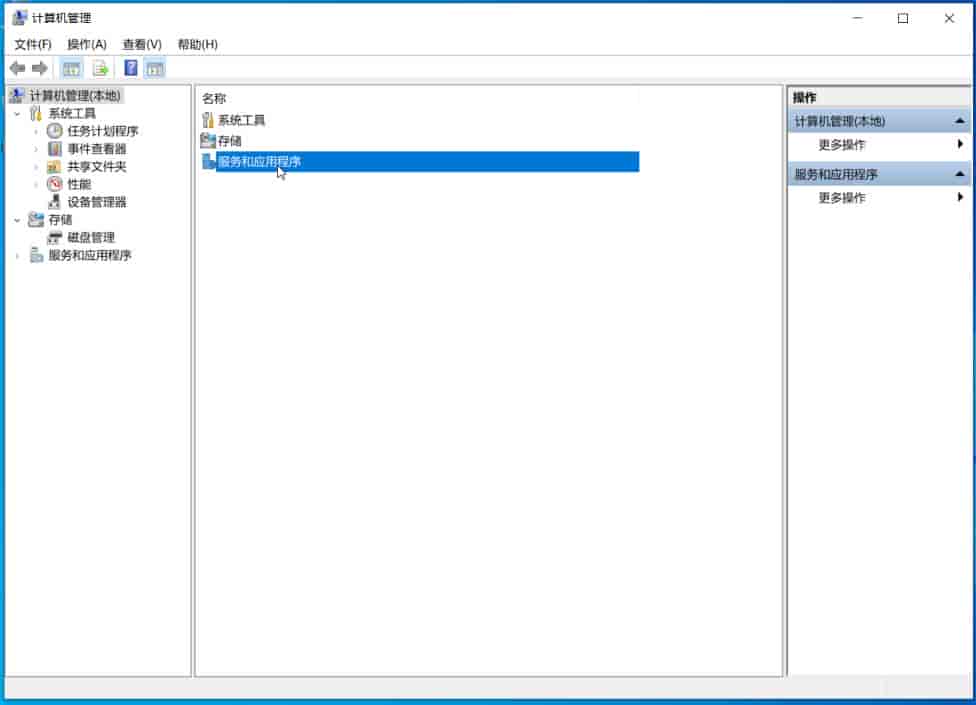This screenshot has height=705, width=976.
Task: Select 任务计划程序 text in the tree
Action: click(x=103, y=131)
